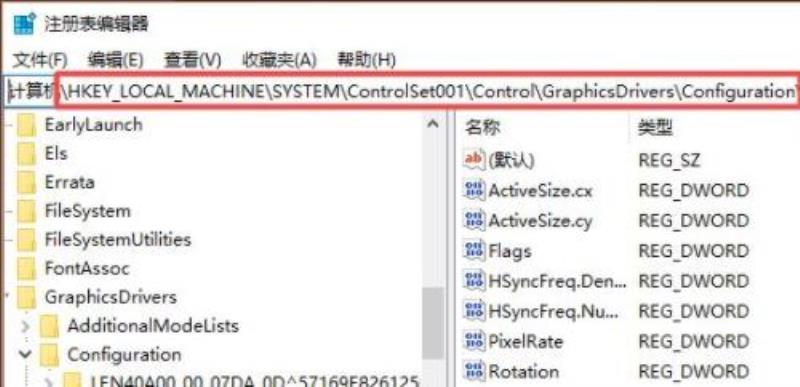800x387 pixels.
Task: Click the tree pane scrollbar up arrow
Action: tap(433, 124)
